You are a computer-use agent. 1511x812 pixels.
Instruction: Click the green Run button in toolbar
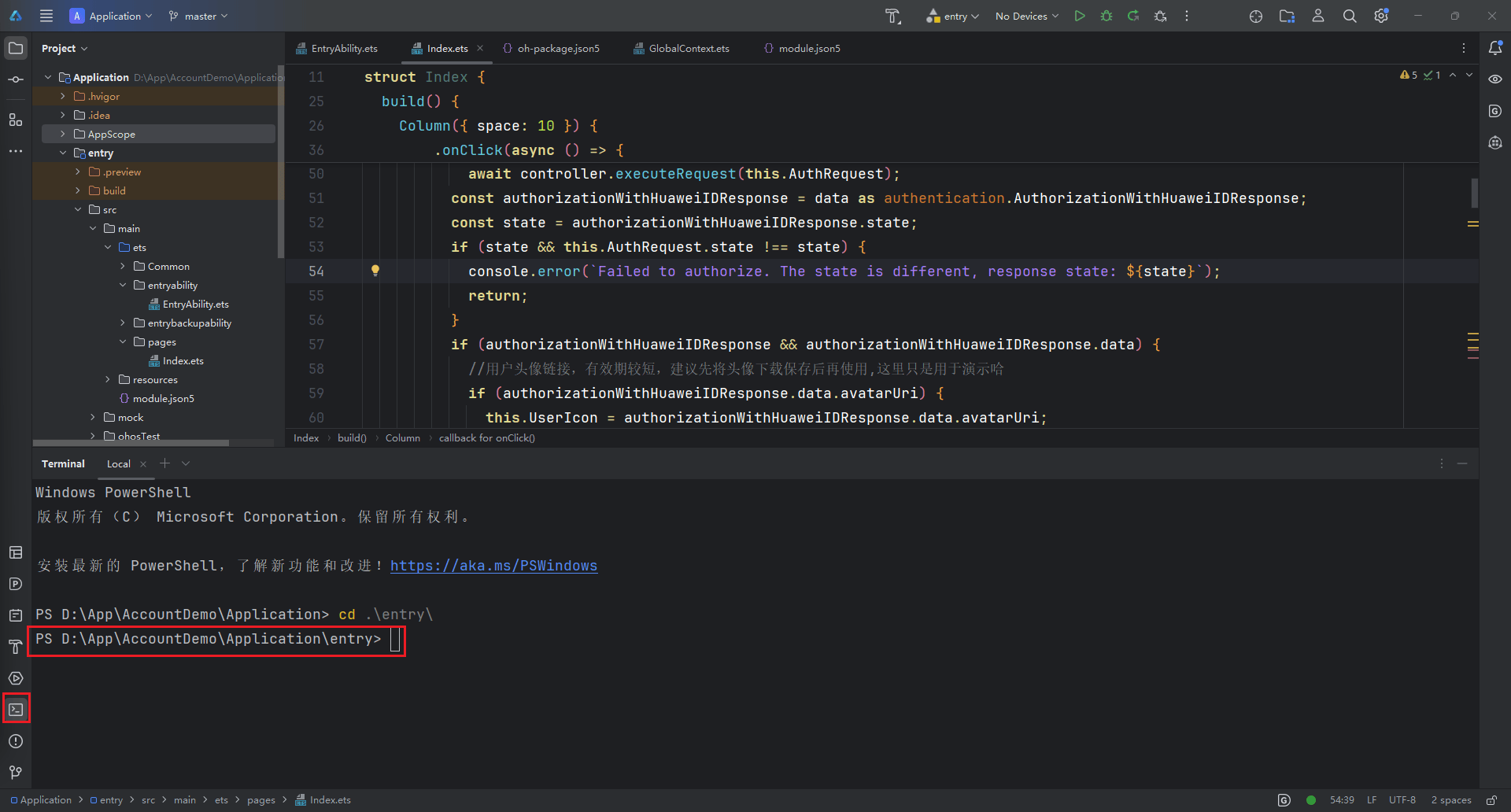[x=1080, y=16]
